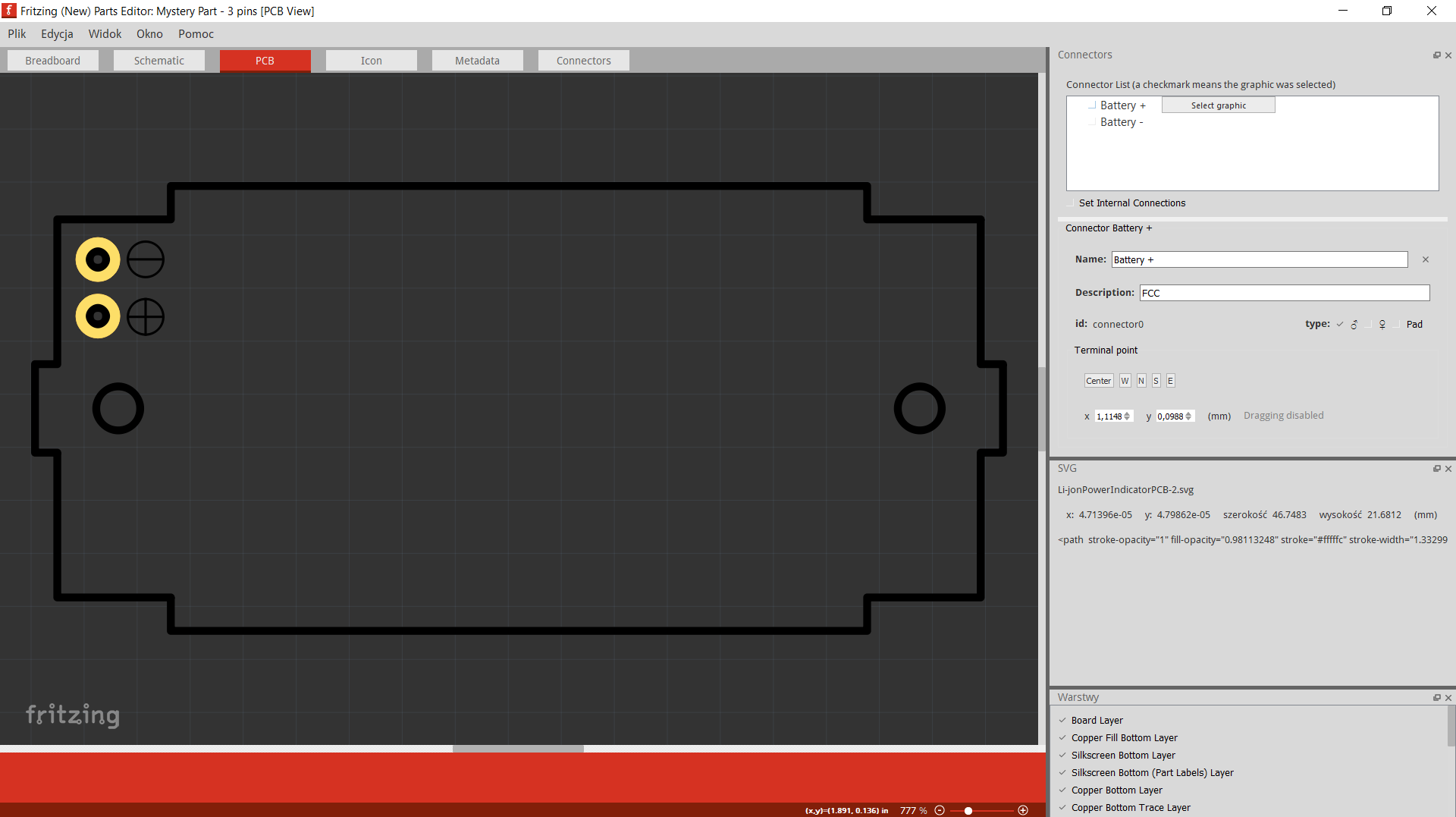Open the Widok menu

[x=105, y=34]
